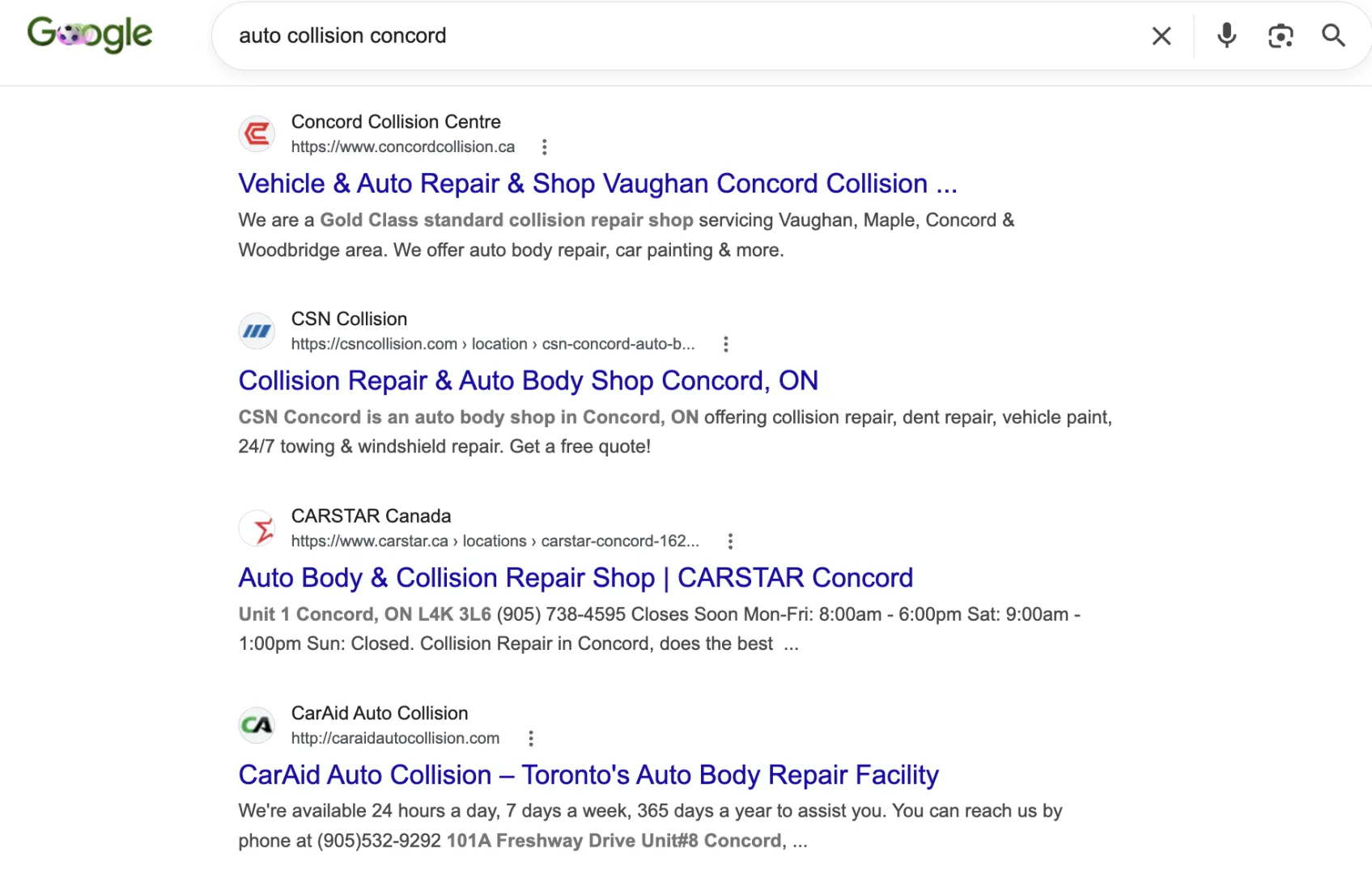Clear the search box with X

1162,36
